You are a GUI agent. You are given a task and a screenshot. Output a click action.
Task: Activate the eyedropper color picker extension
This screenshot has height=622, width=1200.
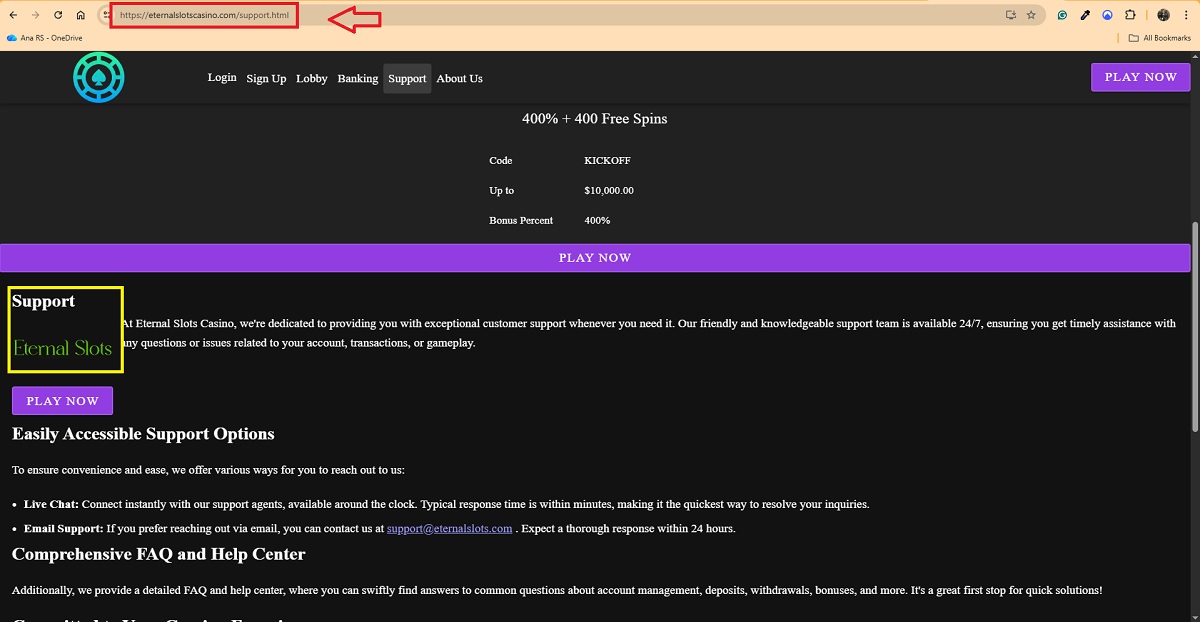pos(1085,15)
